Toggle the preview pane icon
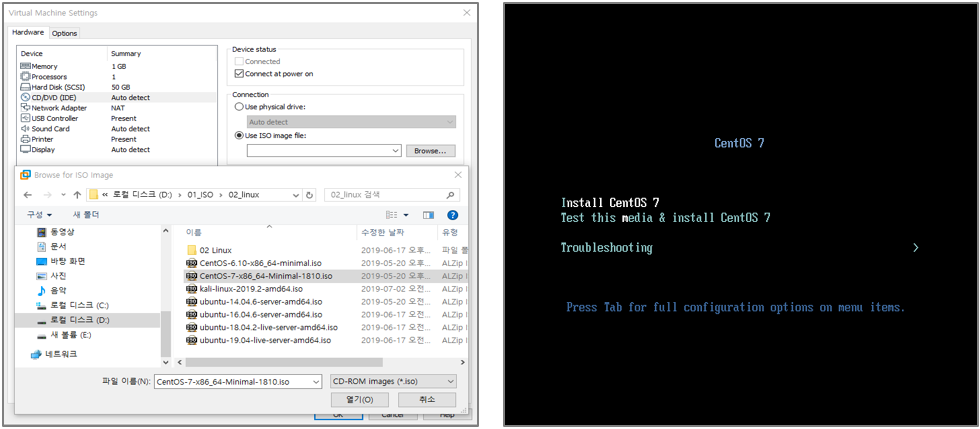This screenshot has height=429, width=980. click(428, 214)
